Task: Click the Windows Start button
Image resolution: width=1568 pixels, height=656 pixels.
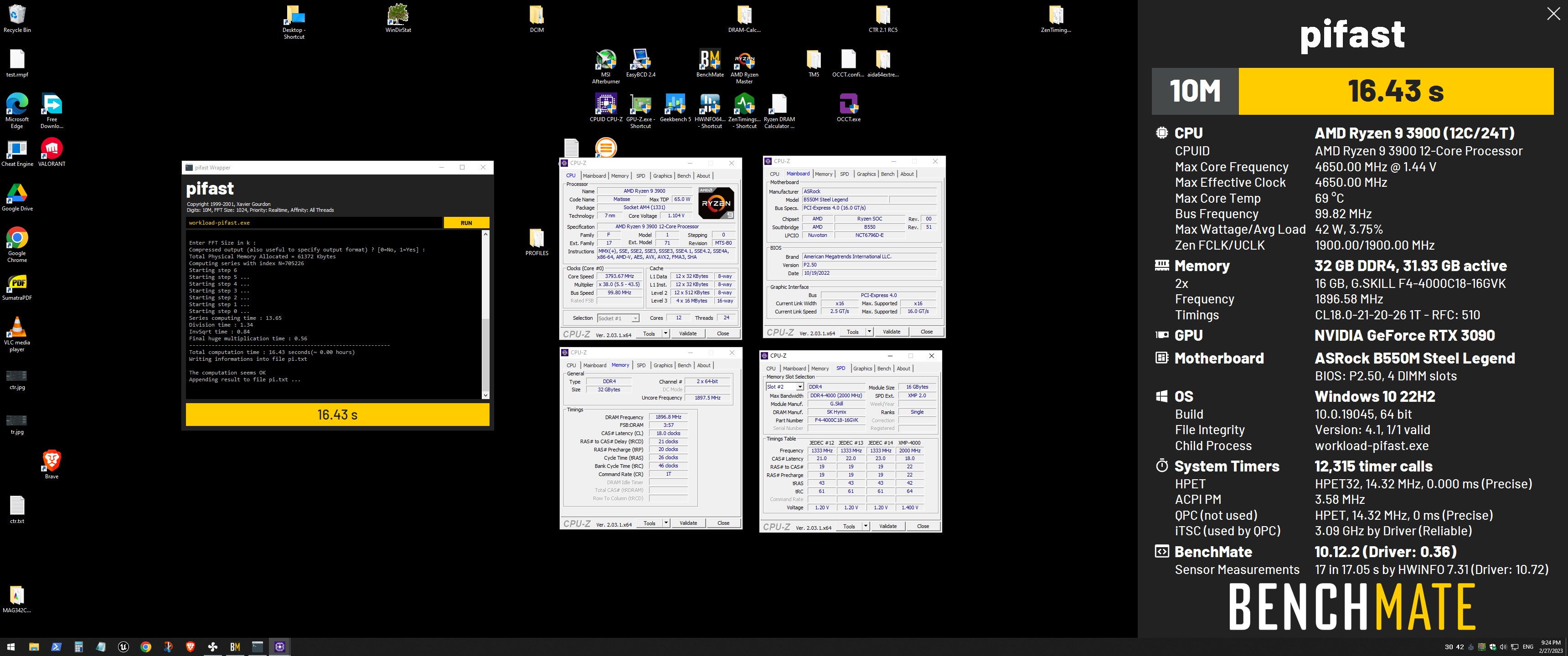Action: point(11,647)
